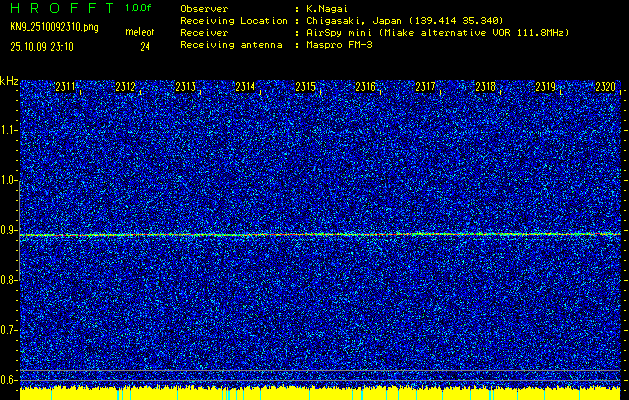The image size is (629, 400).
Task: Click the 25.10.09 23:10 timestamp
Action: 45,46
